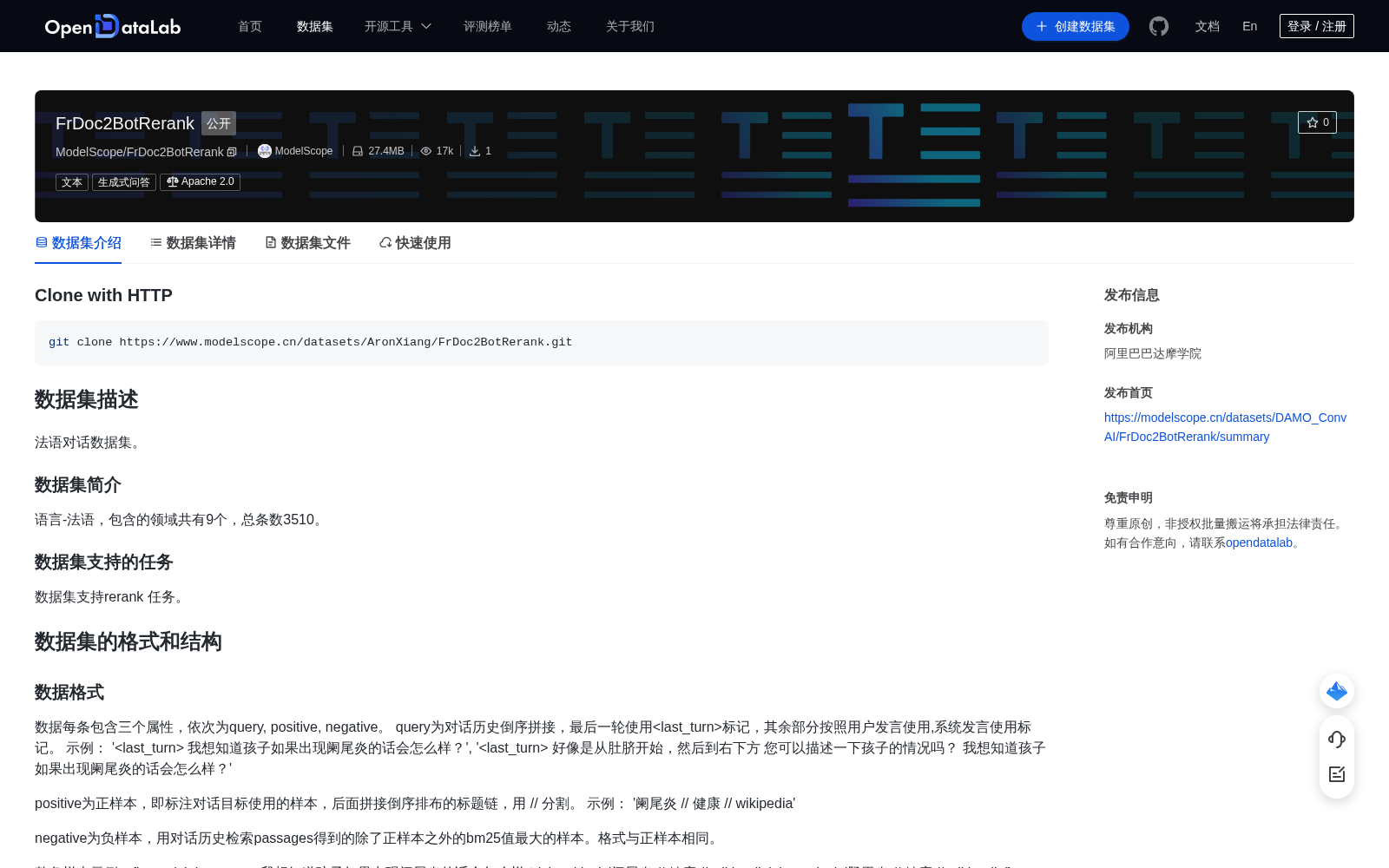
Task: Open the GitHub icon link
Action: 1159,26
